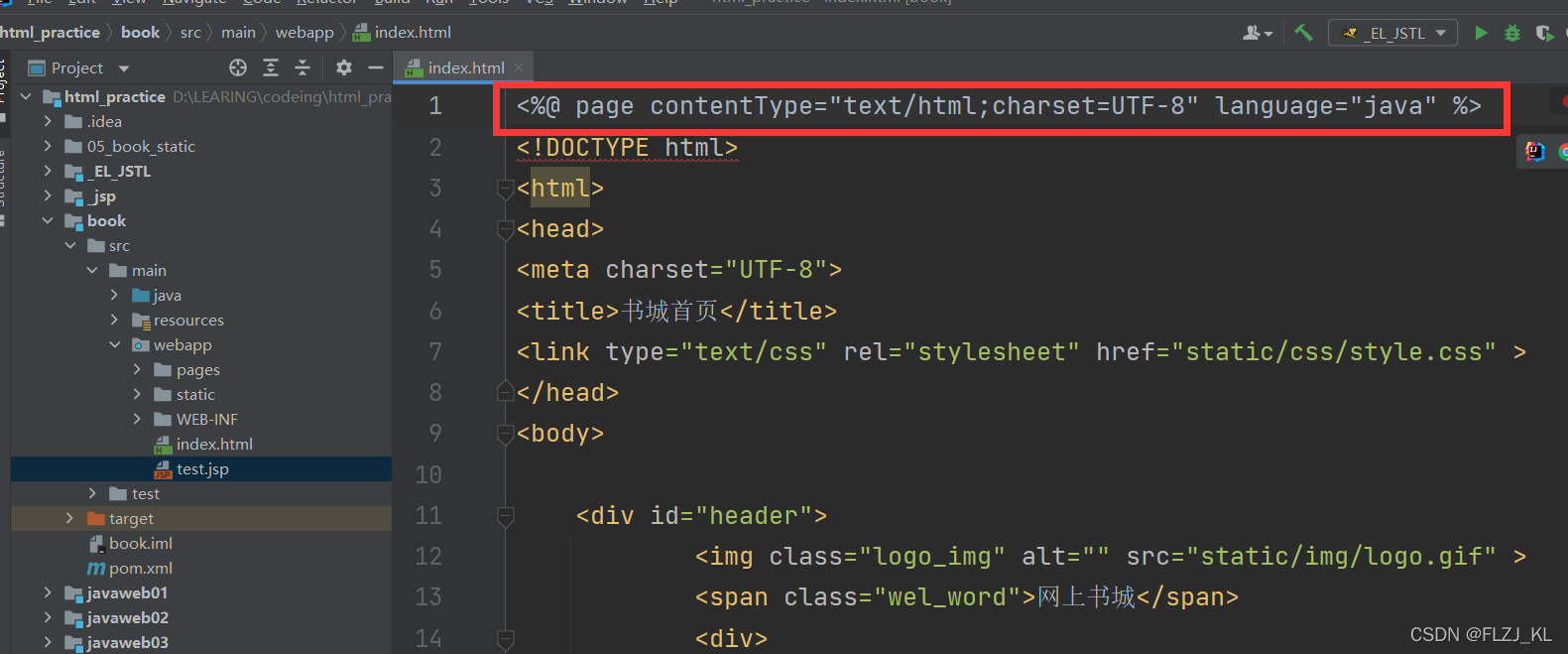Start debugging with the bug icon
This screenshot has width=1568, height=654.
(x=1512, y=33)
